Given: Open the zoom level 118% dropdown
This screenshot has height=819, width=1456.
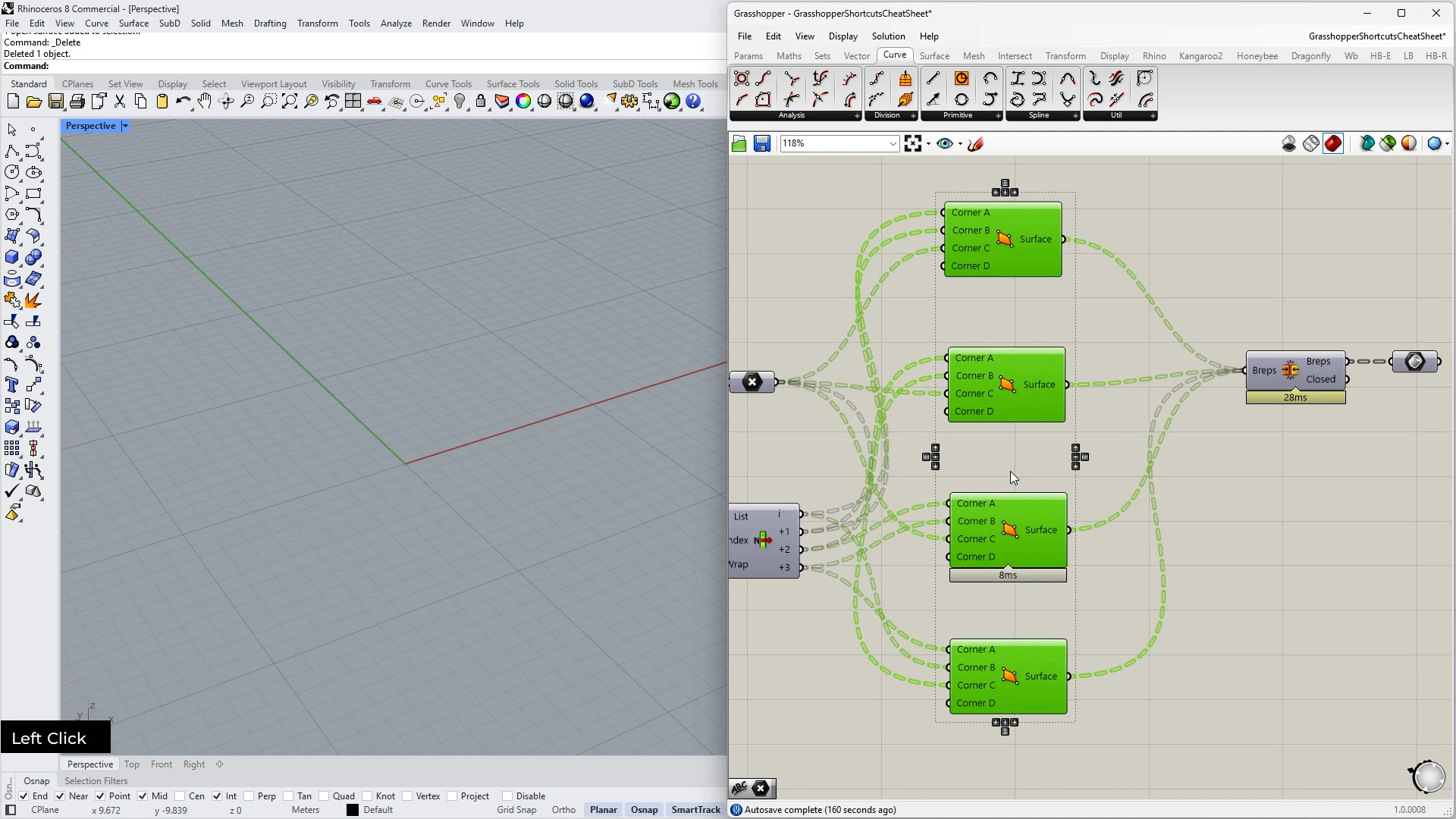Looking at the screenshot, I should [x=893, y=144].
